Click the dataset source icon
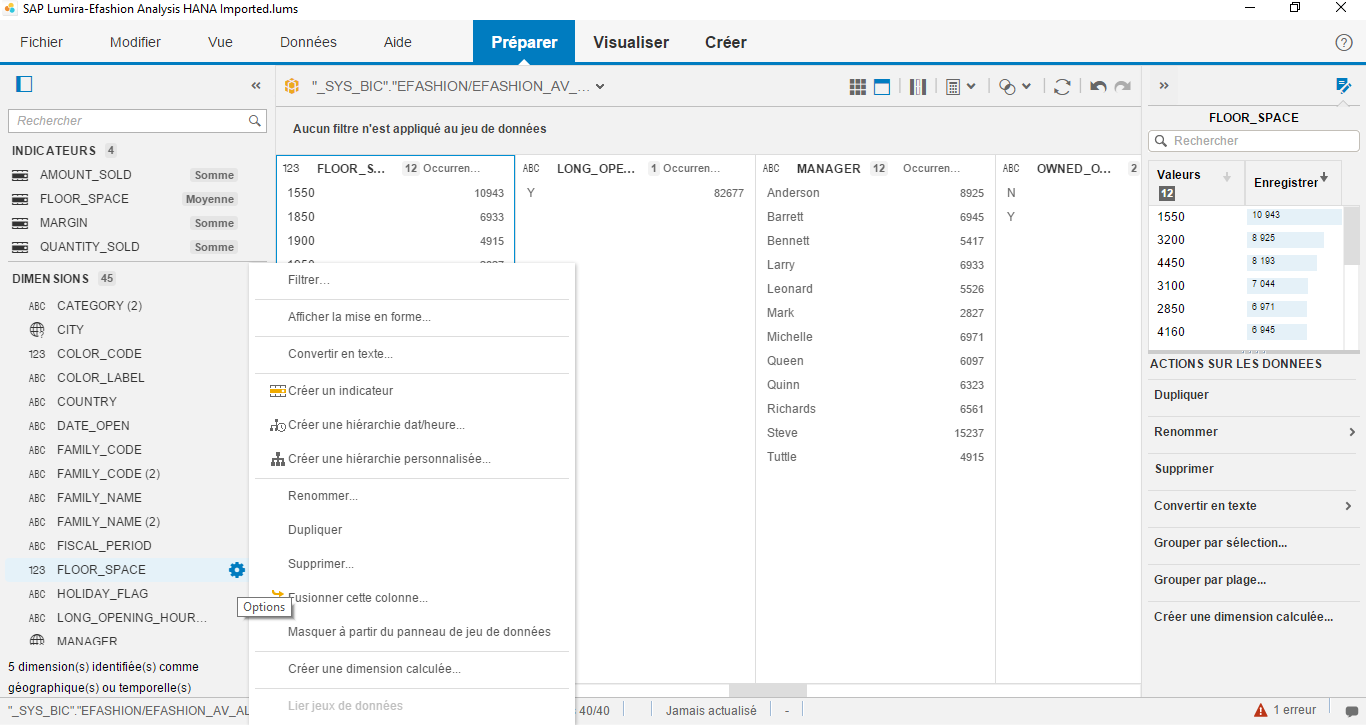Viewport: 1366px width, 725px height. click(x=292, y=86)
